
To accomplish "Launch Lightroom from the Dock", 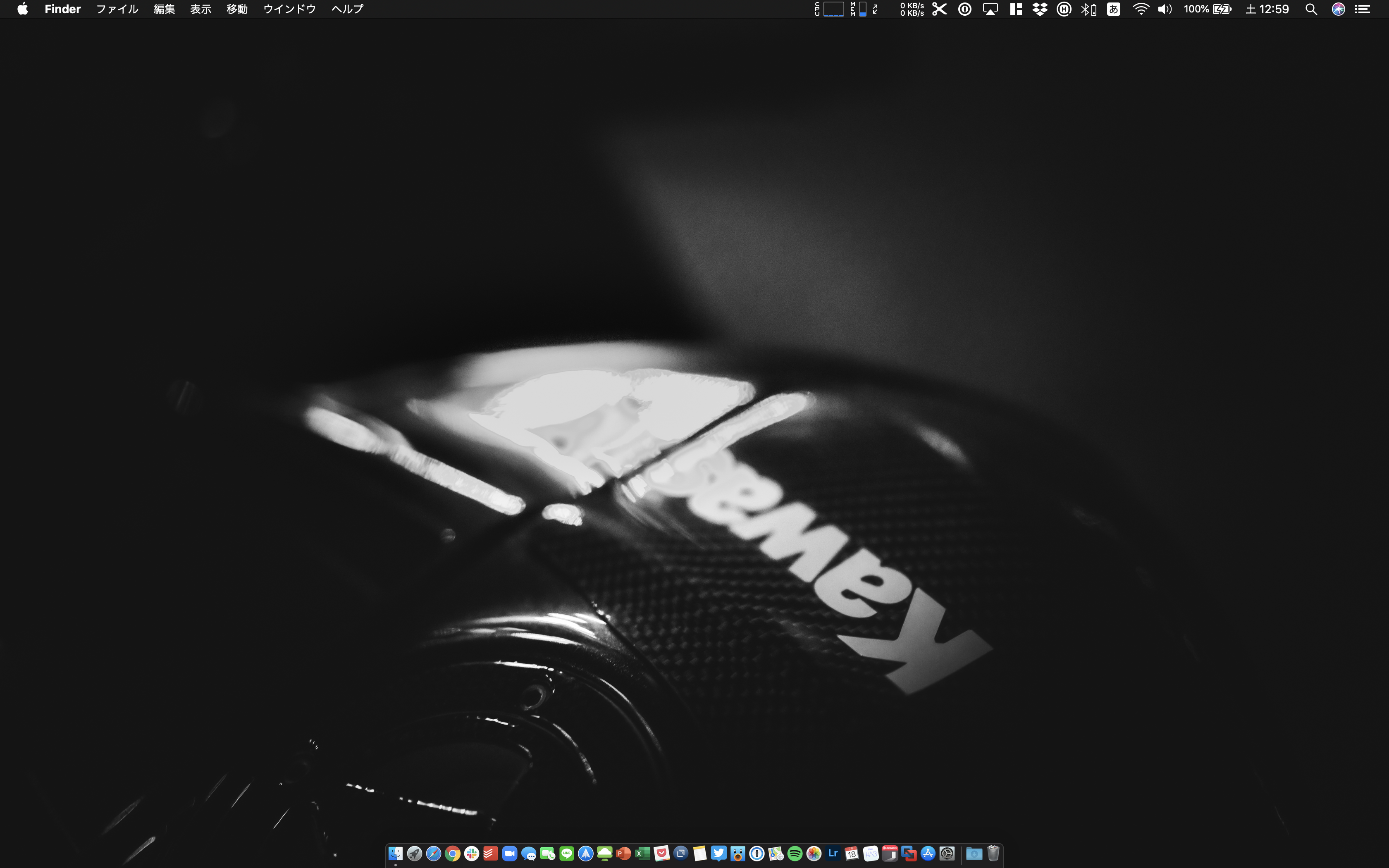I will (x=833, y=854).
